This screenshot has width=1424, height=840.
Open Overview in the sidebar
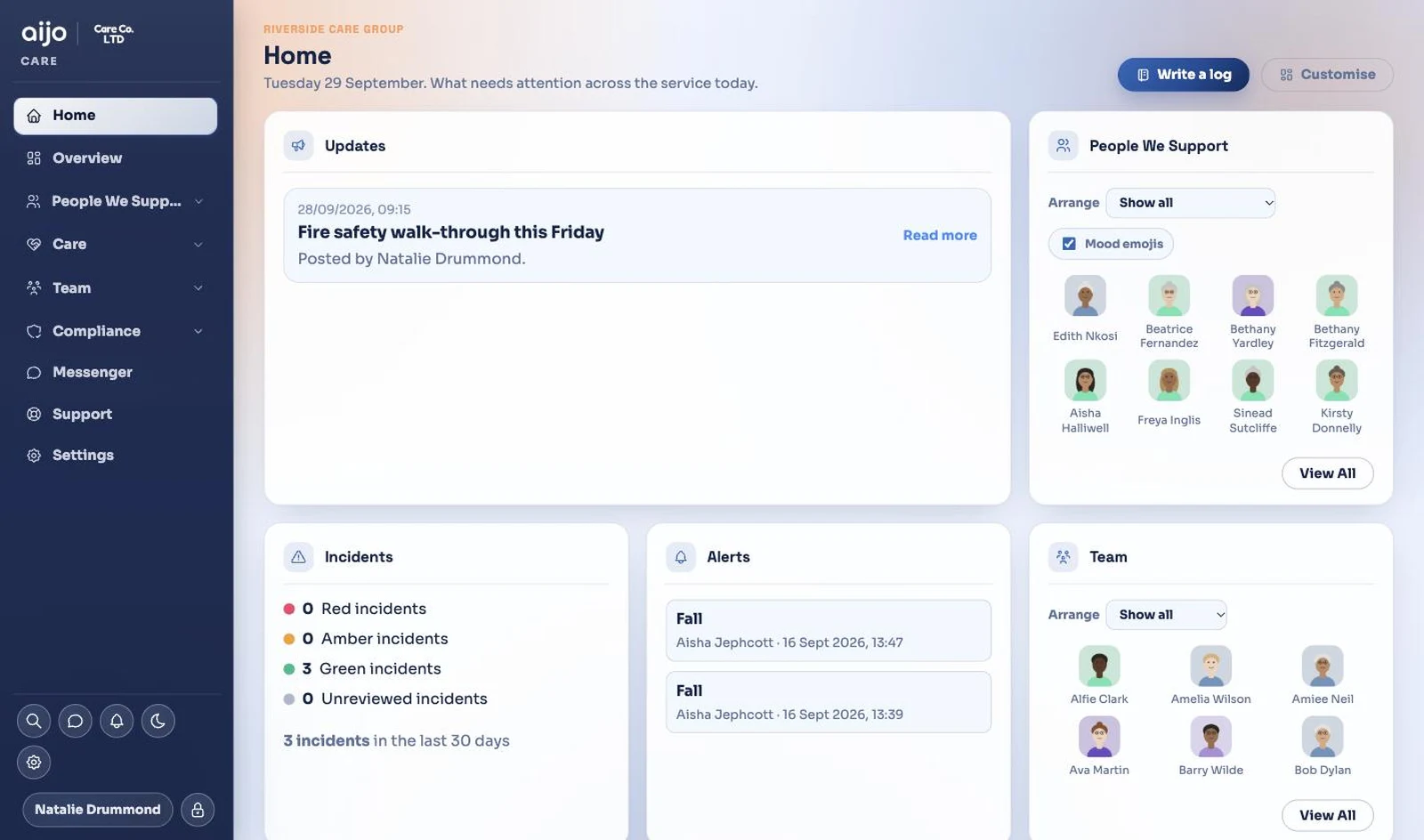(x=116, y=158)
